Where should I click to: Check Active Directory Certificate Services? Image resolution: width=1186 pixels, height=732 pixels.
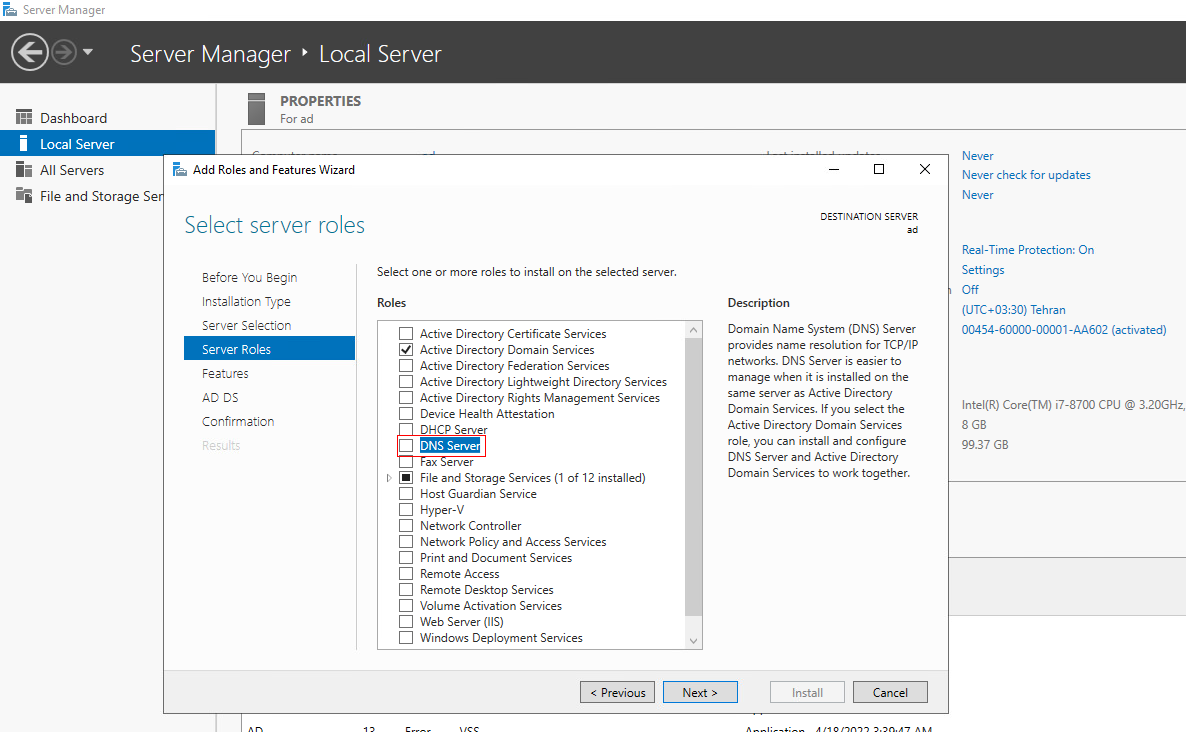coord(406,333)
